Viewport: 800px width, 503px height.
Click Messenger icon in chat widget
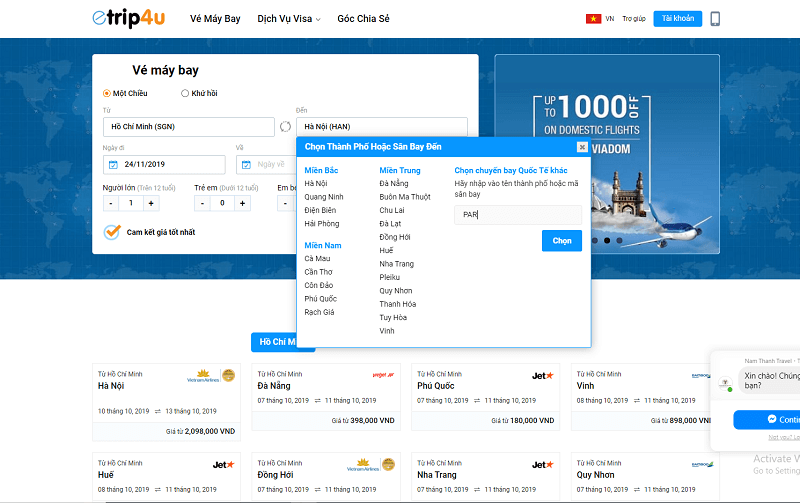[x=772, y=419]
